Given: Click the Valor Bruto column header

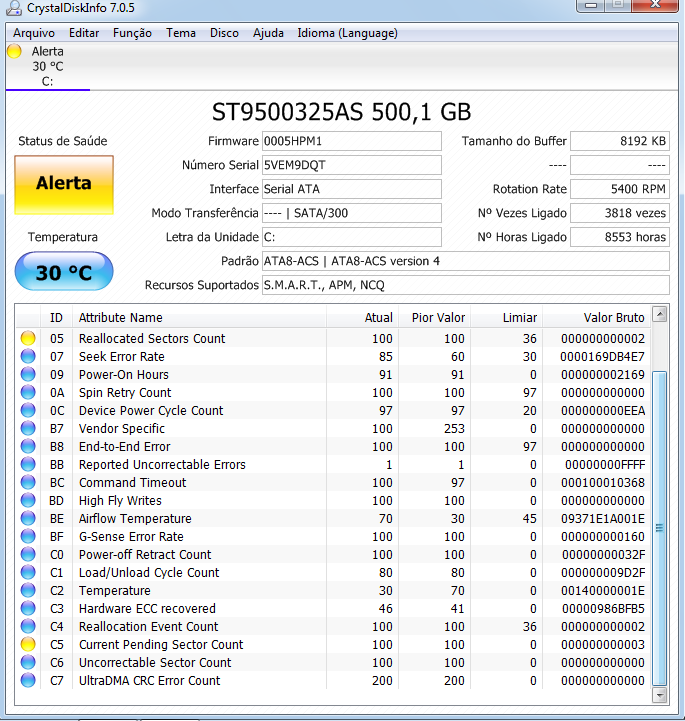Looking at the screenshot, I should point(596,317).
